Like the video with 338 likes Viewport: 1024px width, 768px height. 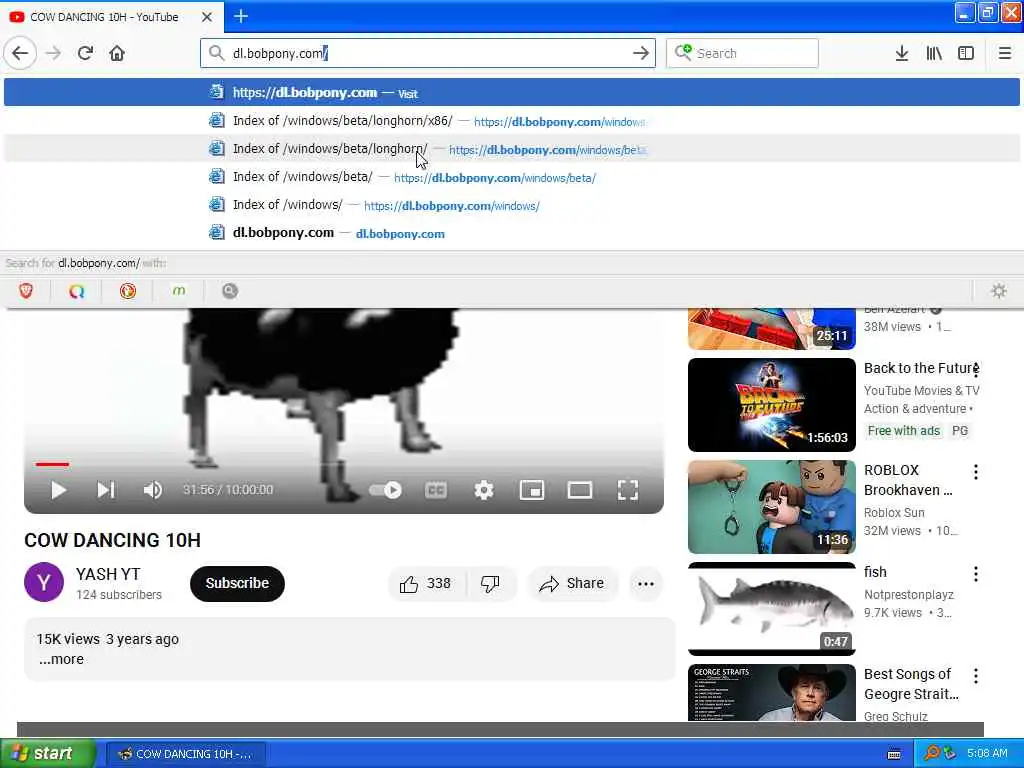tap(427, 583)
